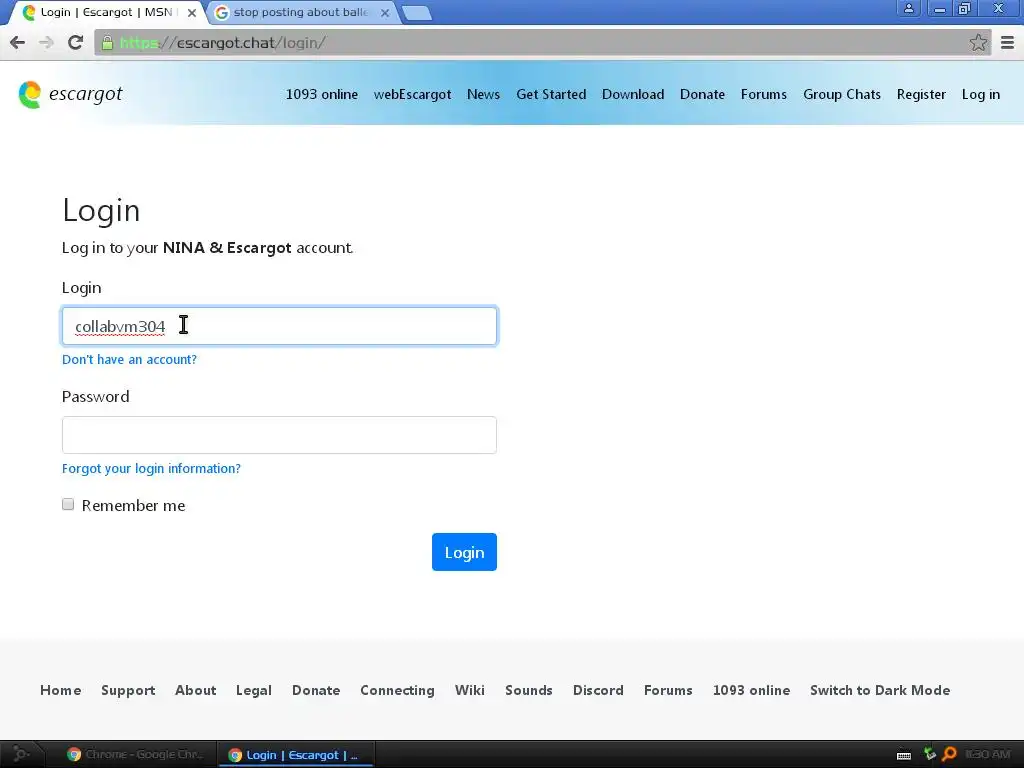
Task: Open About in the footer
Action: pyautogui.click(x=195, y=690)
